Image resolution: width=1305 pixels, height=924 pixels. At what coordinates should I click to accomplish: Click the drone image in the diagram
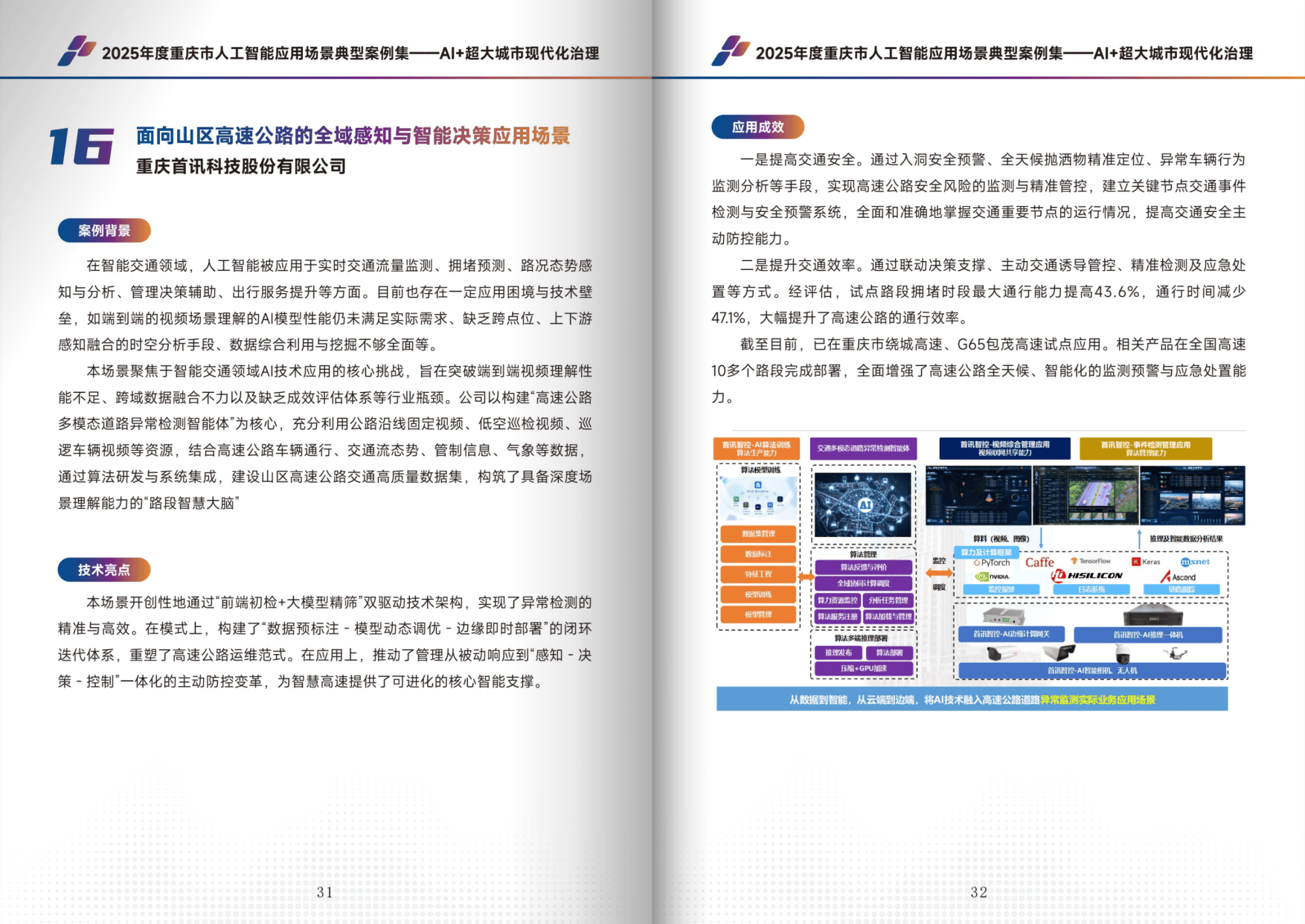[1173, 653]
